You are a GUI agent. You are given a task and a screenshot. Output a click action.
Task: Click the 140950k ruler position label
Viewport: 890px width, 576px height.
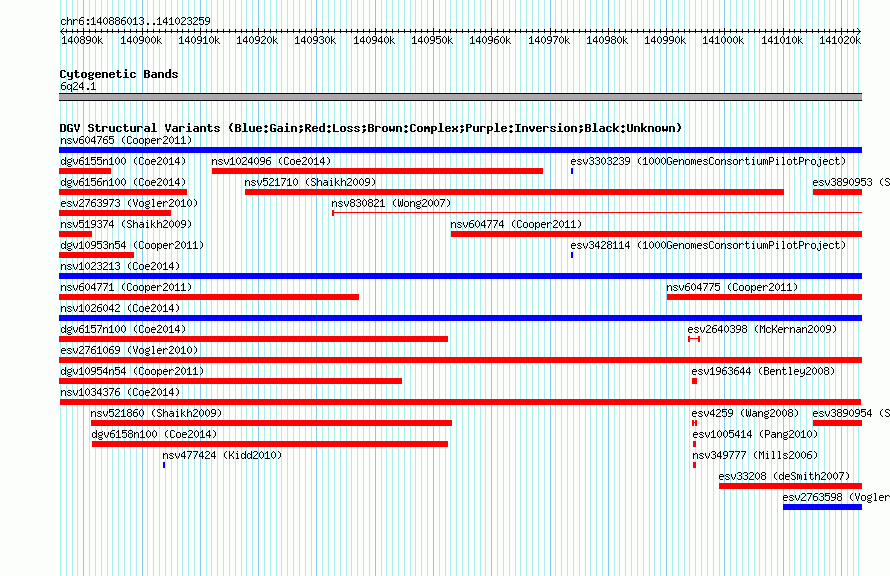click(x=432, y=41)
